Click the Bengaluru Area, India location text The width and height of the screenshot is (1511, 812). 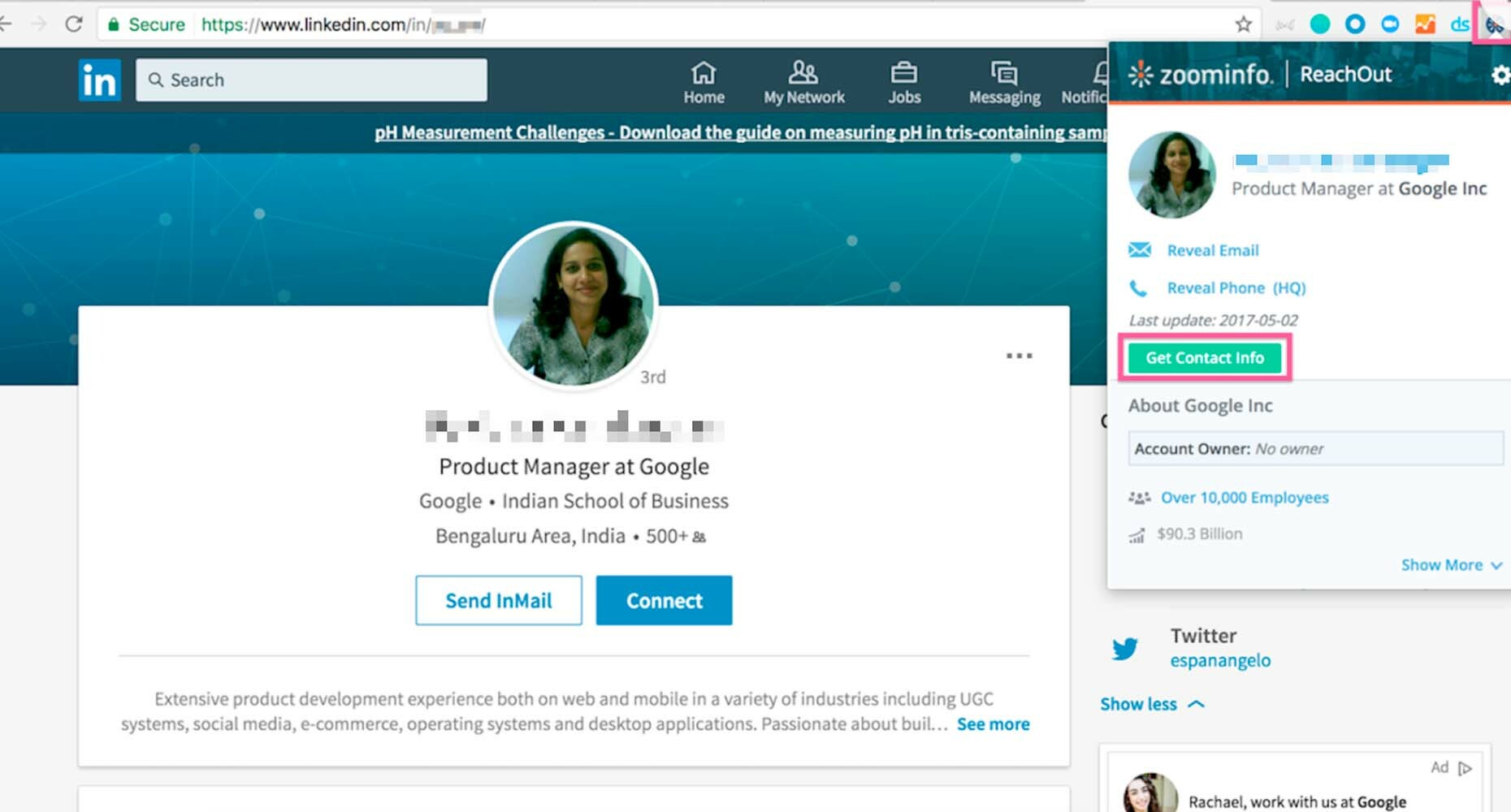(530, 536)
